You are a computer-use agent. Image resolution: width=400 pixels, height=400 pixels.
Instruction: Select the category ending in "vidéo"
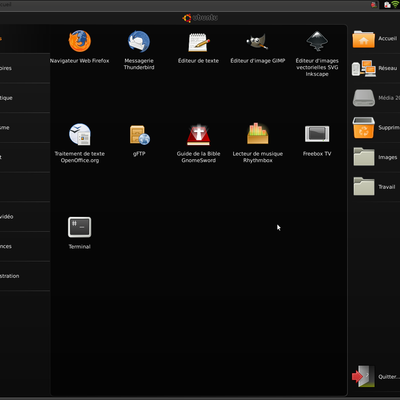(x=25, y=217)
